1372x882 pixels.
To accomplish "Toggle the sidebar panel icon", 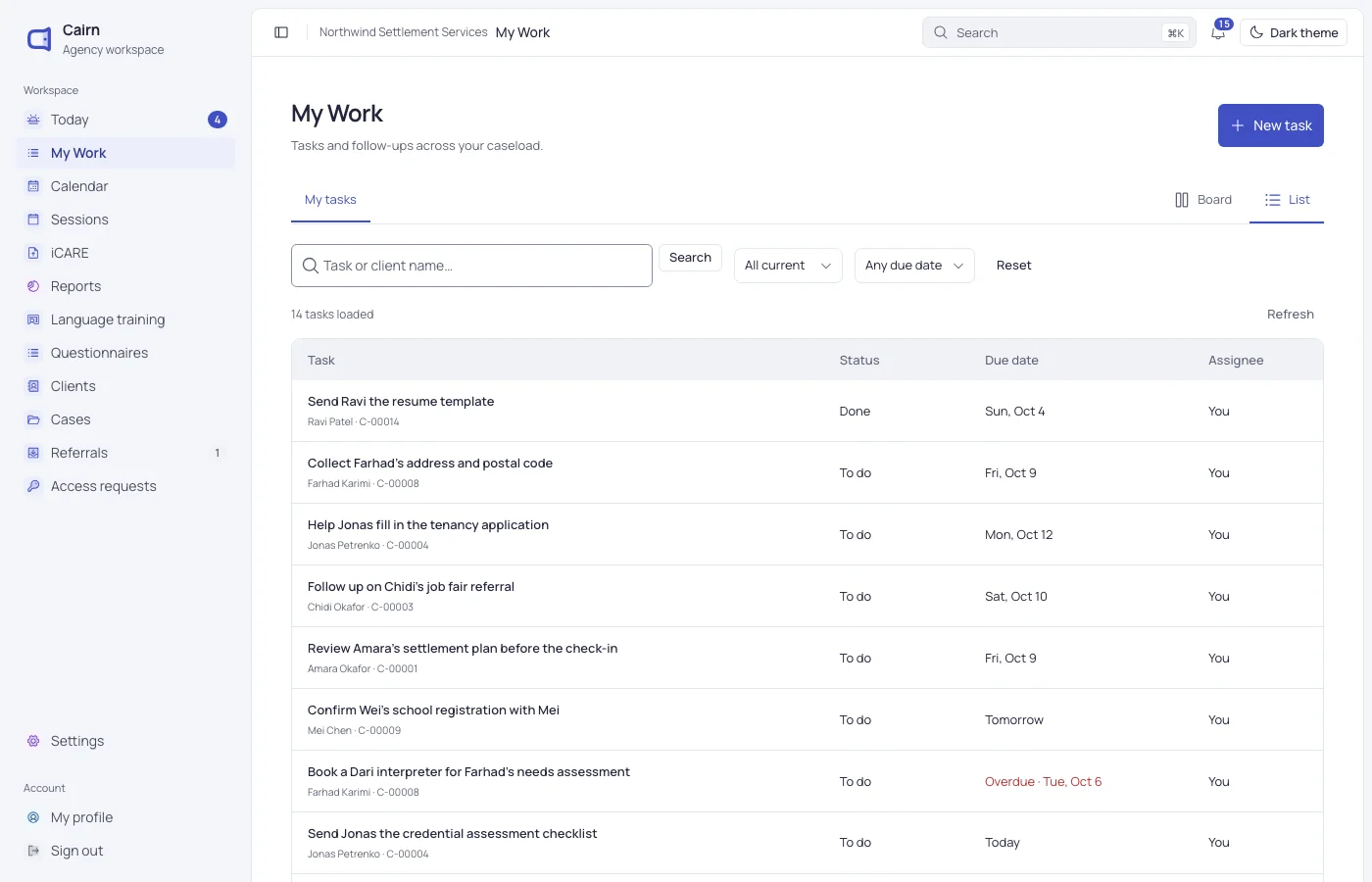I will (x=281, y=32).
